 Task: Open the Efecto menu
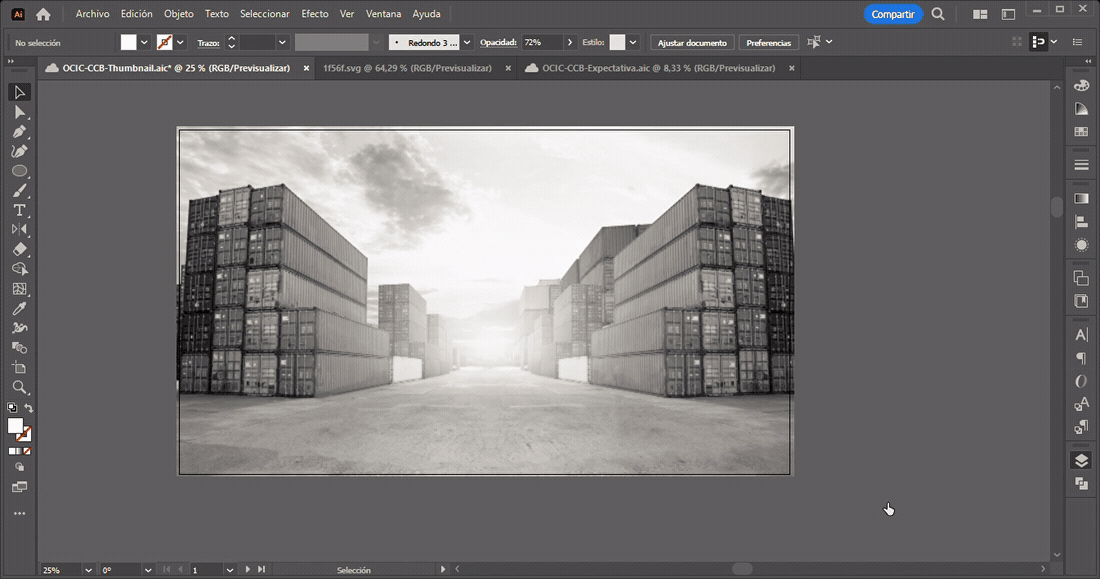315,14
